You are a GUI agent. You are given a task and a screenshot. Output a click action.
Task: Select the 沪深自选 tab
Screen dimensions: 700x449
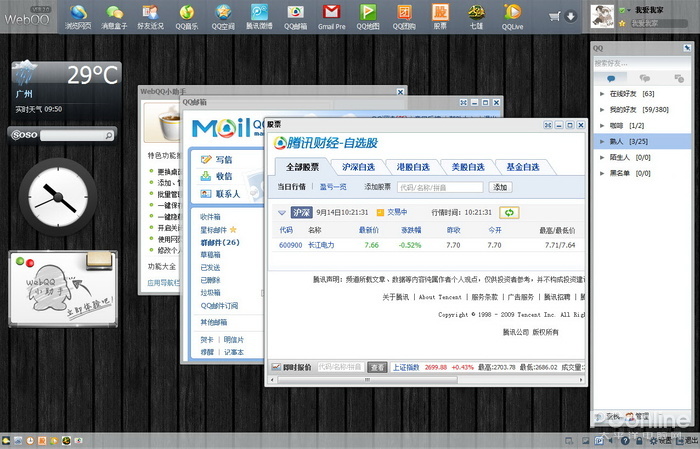[x=358, y=167]
